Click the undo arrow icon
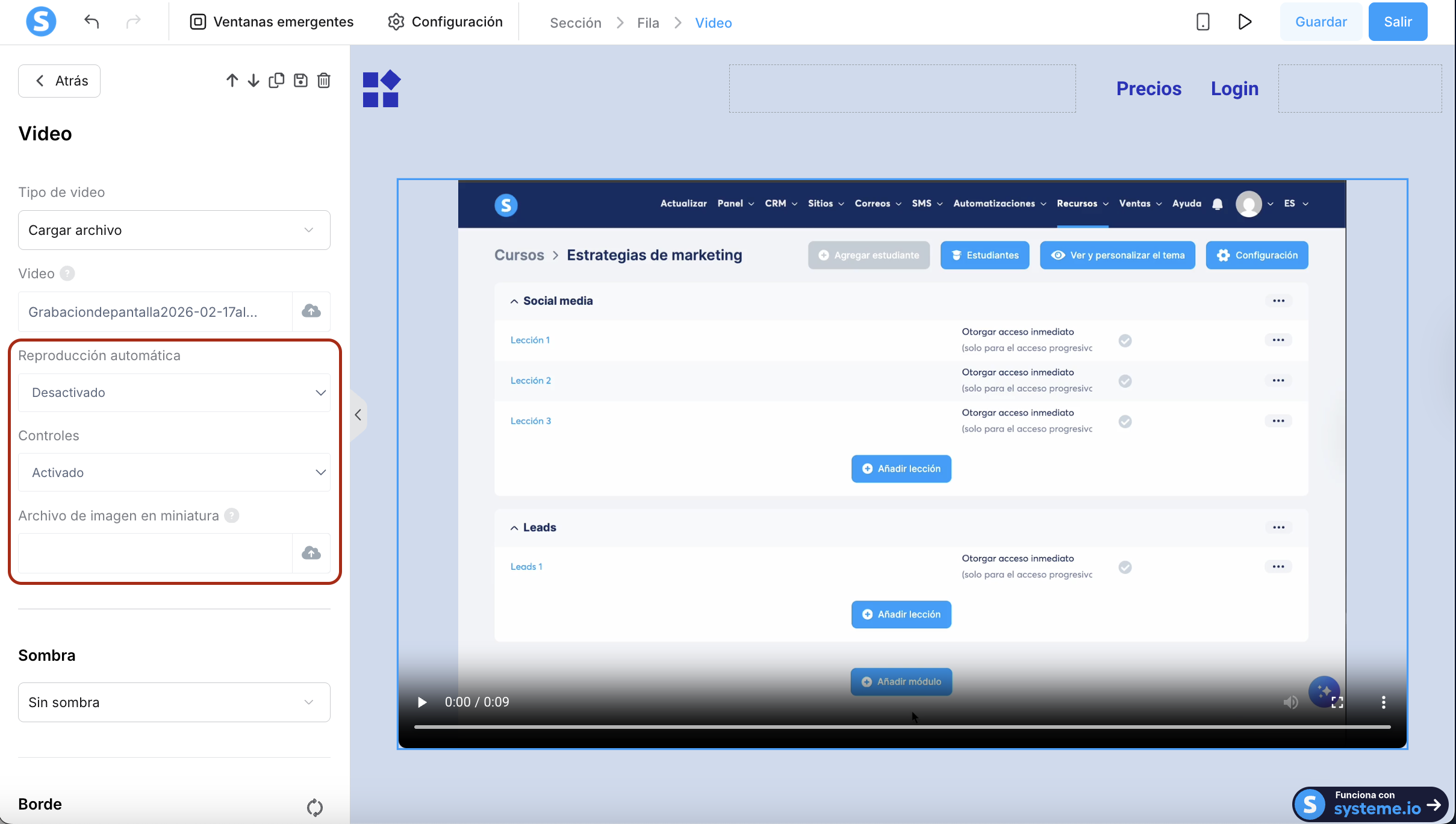This screenshot has height=824, width=1456. (x=92, y=22)
